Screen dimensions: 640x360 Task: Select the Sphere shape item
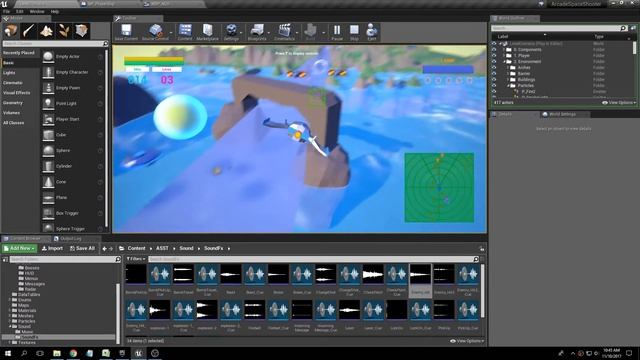[72, 151]
